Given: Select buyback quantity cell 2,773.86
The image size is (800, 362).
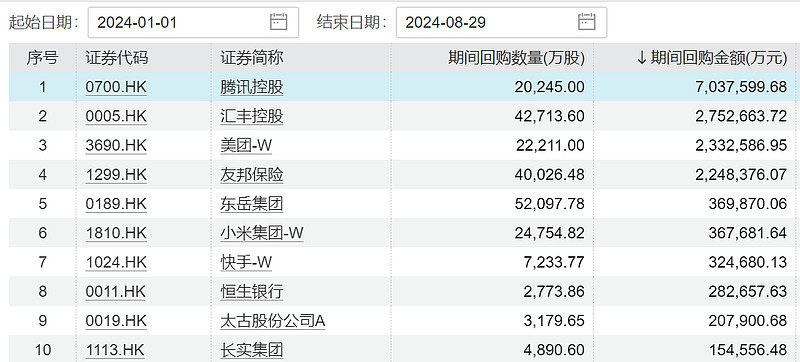Looking at the screenshot, I should [555, 292].
